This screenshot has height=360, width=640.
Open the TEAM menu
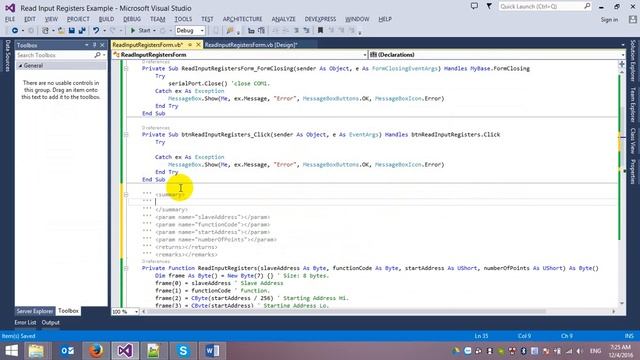(158, 19)
